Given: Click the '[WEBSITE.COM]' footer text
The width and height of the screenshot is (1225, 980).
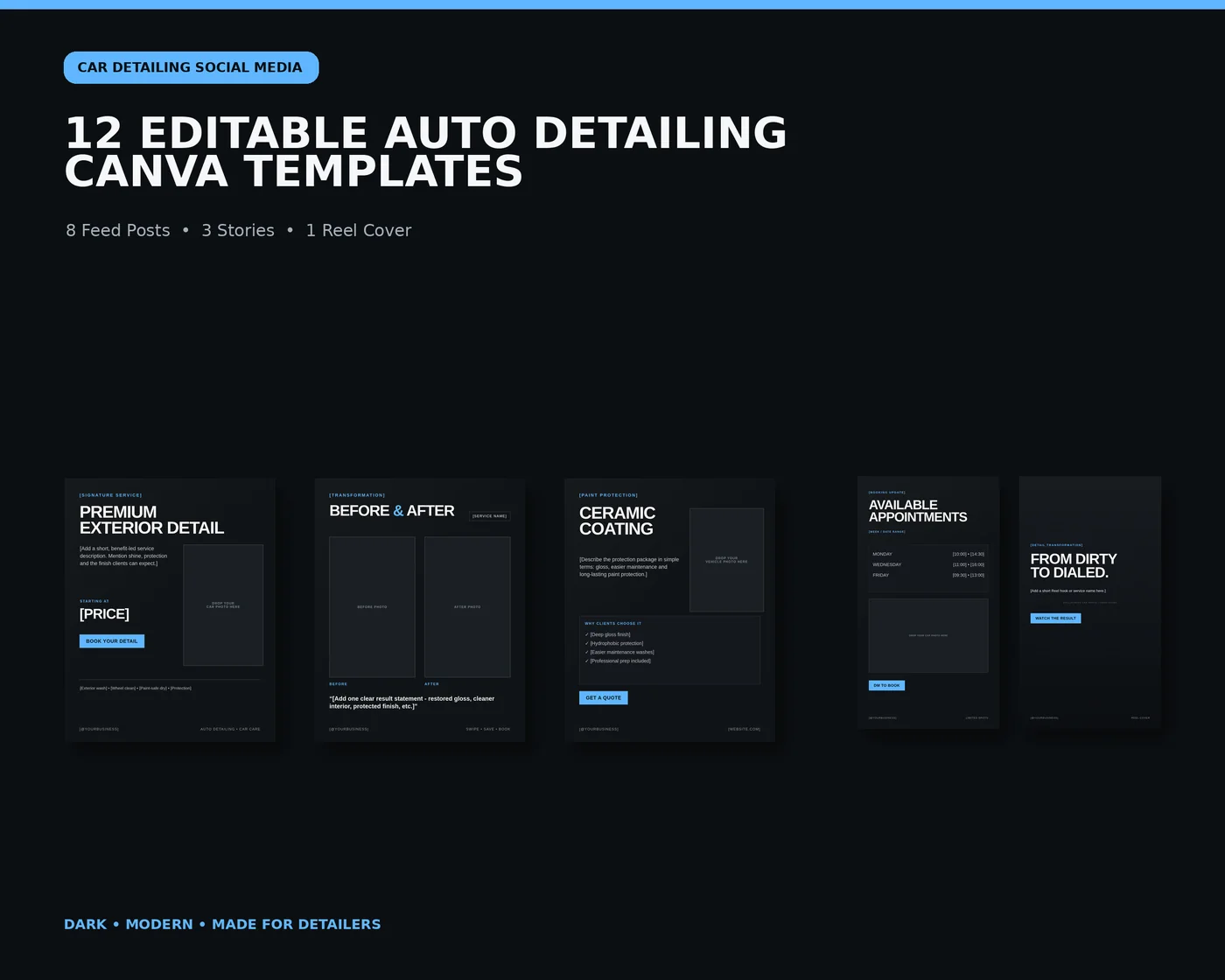Looking at the screenshot, I should pyautogui.click(x=744, y=729).
